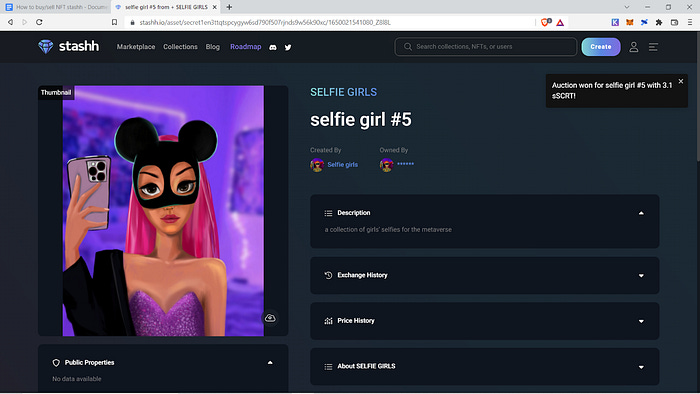Click the site lock icon in address bar
This screenshot has width=700, height=394.
pos(132,22)
